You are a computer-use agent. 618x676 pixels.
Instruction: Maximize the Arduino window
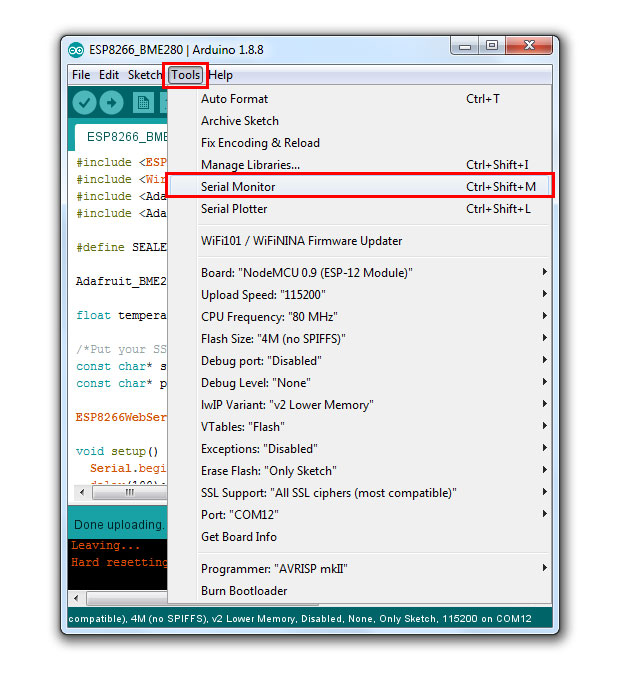tap(492, 46)
